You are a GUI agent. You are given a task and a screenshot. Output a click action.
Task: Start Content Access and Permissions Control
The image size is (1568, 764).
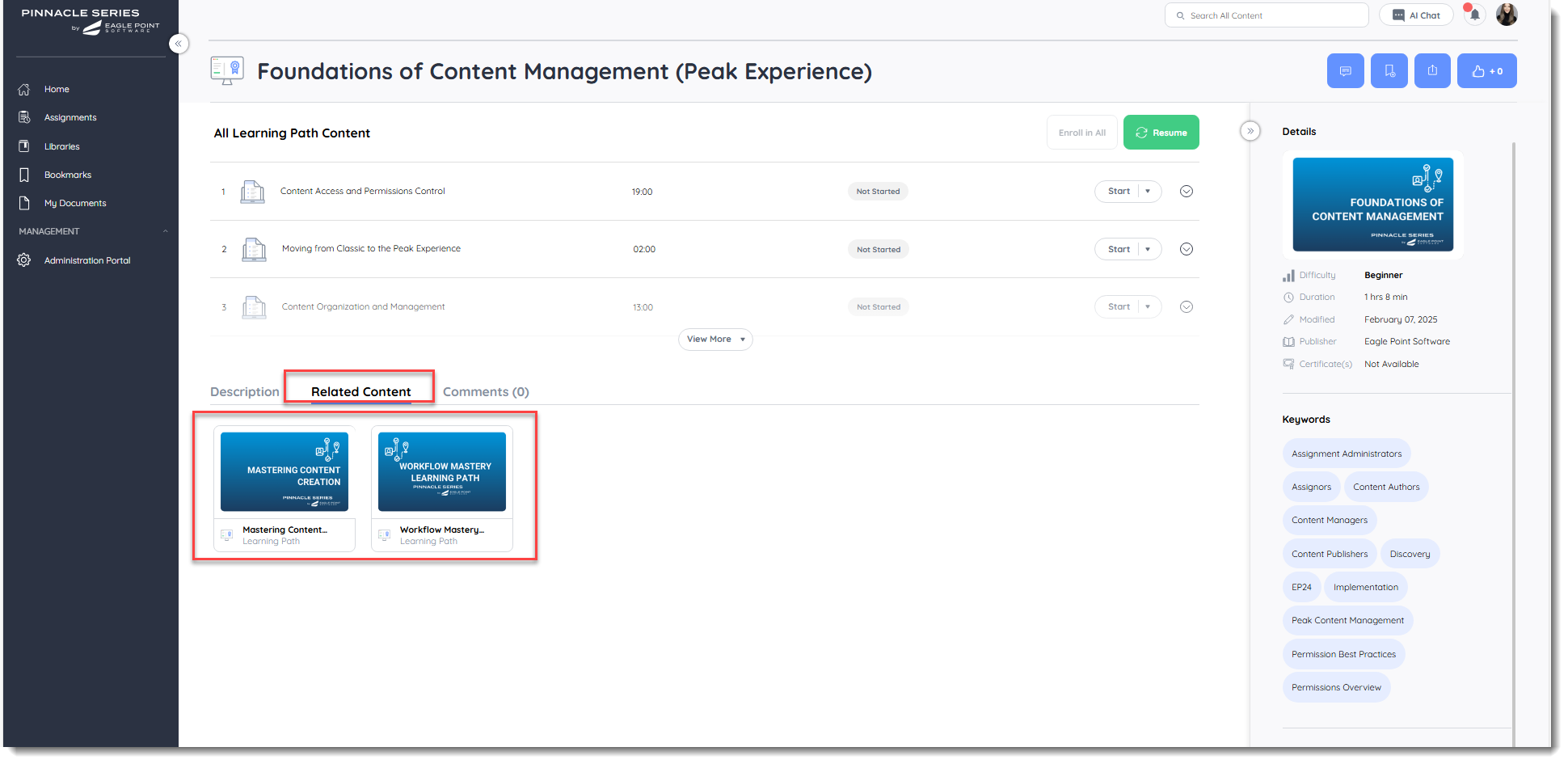pos(1119,192)
